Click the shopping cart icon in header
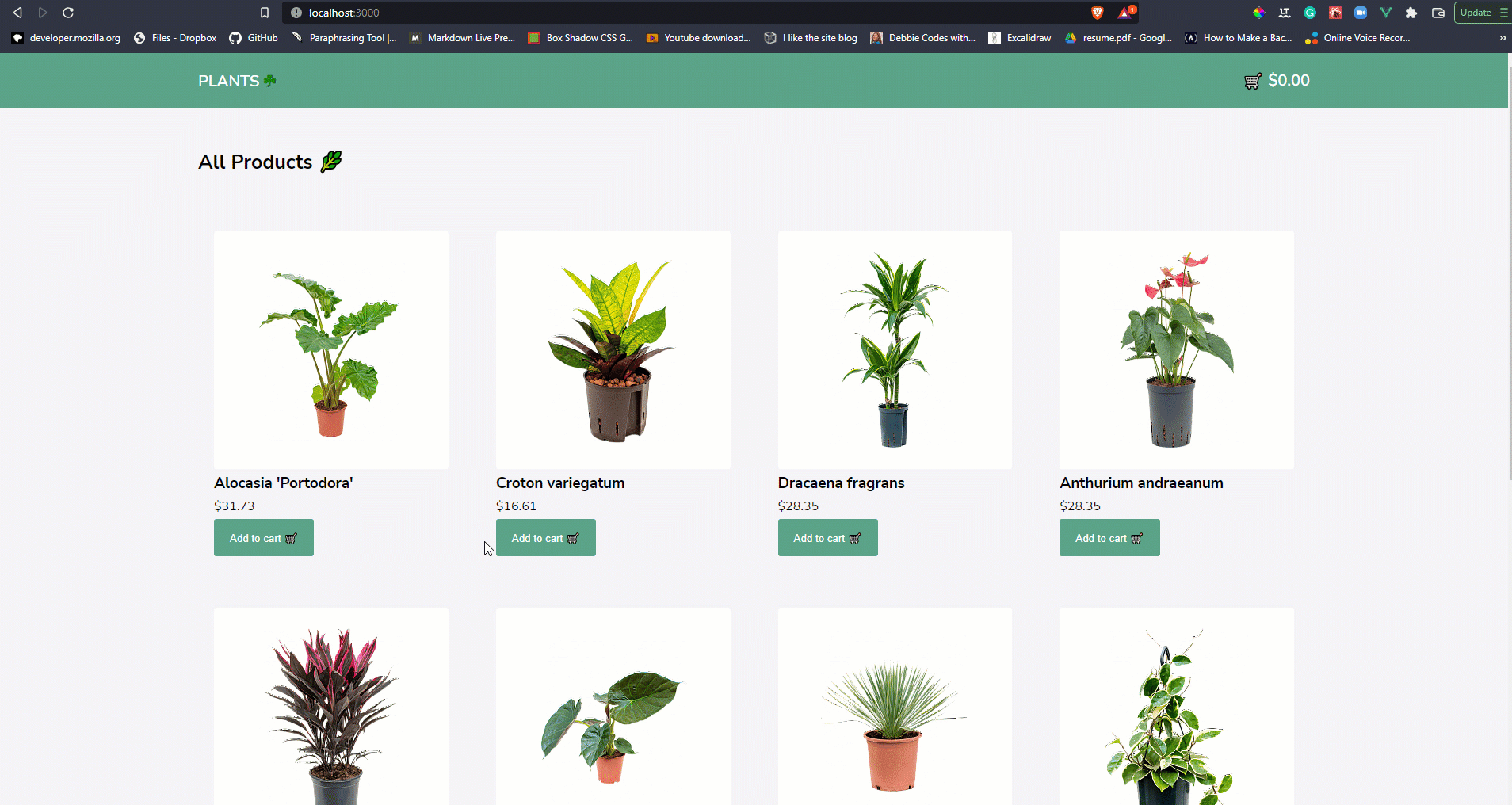The width and height of the screenshot is (1512, 805). pos(1253,81)
